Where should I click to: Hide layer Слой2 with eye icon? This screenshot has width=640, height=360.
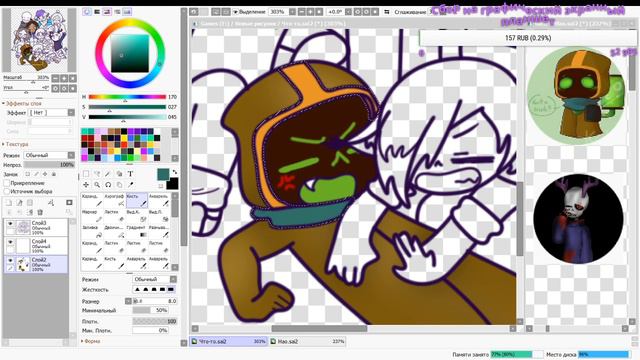click(10, 260)
